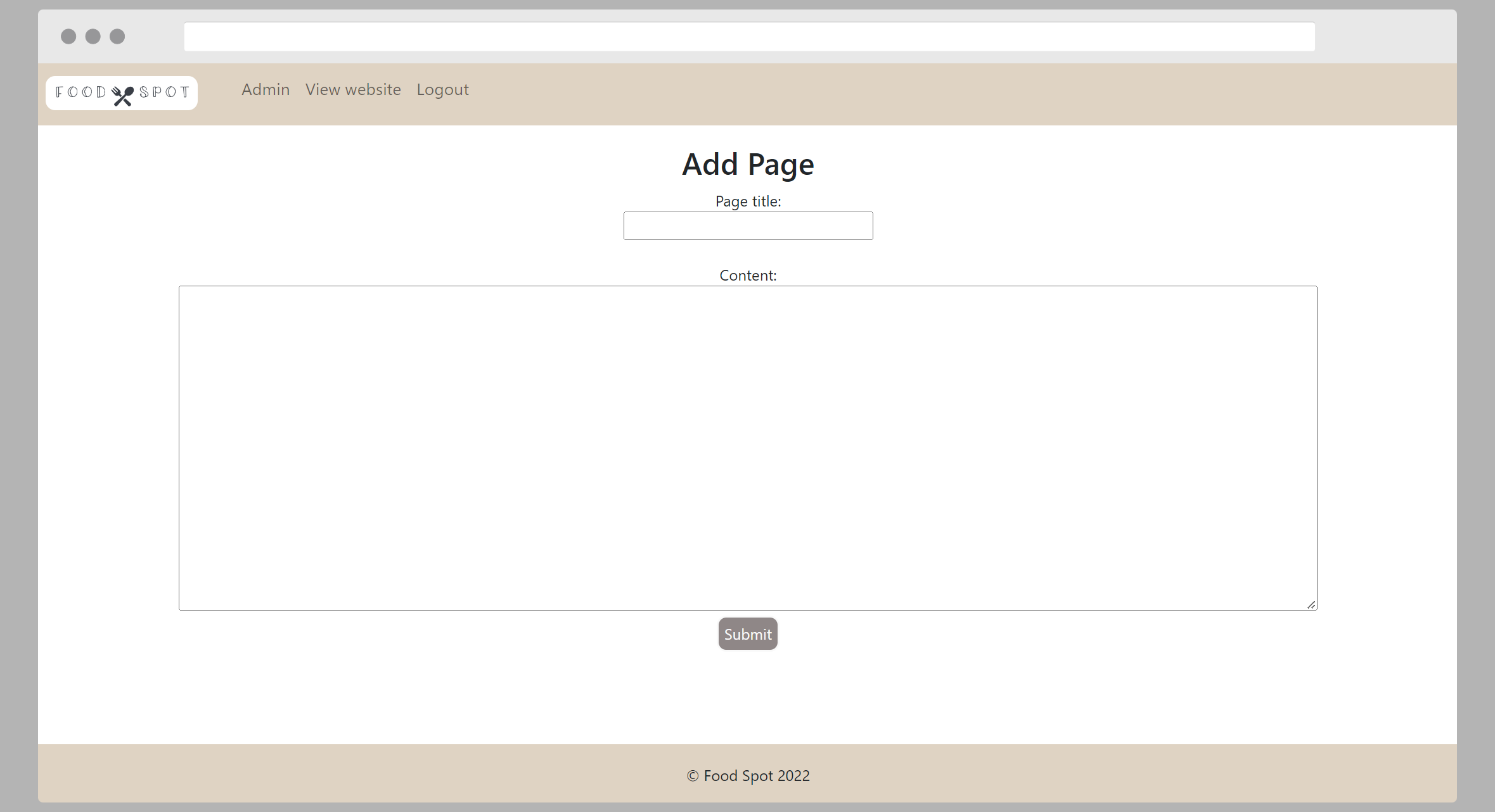Click the Page title label
The width and height of the screenshot is (1495, 812).
(748, 201)
